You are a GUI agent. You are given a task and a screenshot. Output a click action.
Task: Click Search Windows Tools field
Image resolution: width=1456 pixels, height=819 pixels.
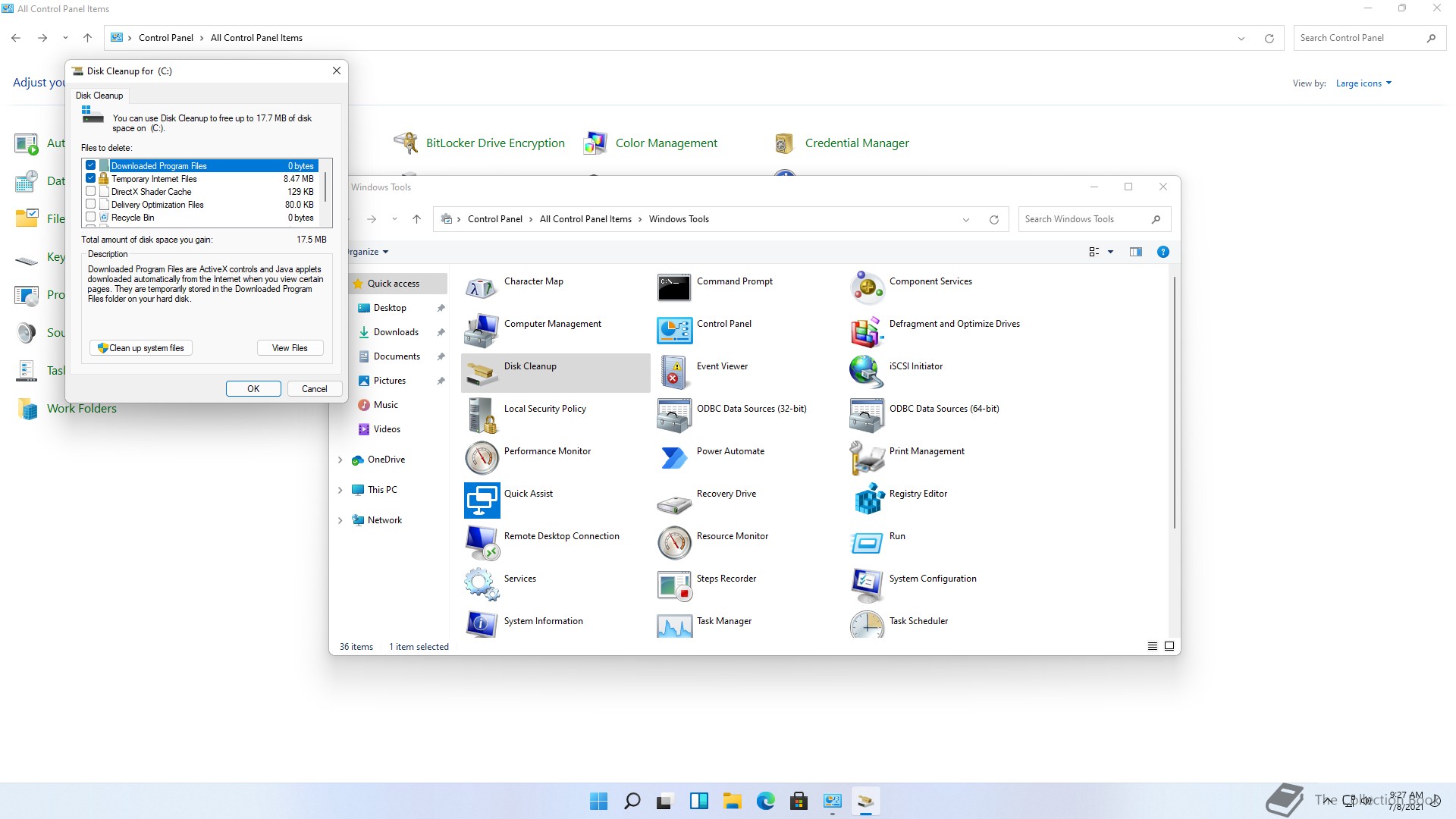pyautogui.click(x=1094, y=219)
